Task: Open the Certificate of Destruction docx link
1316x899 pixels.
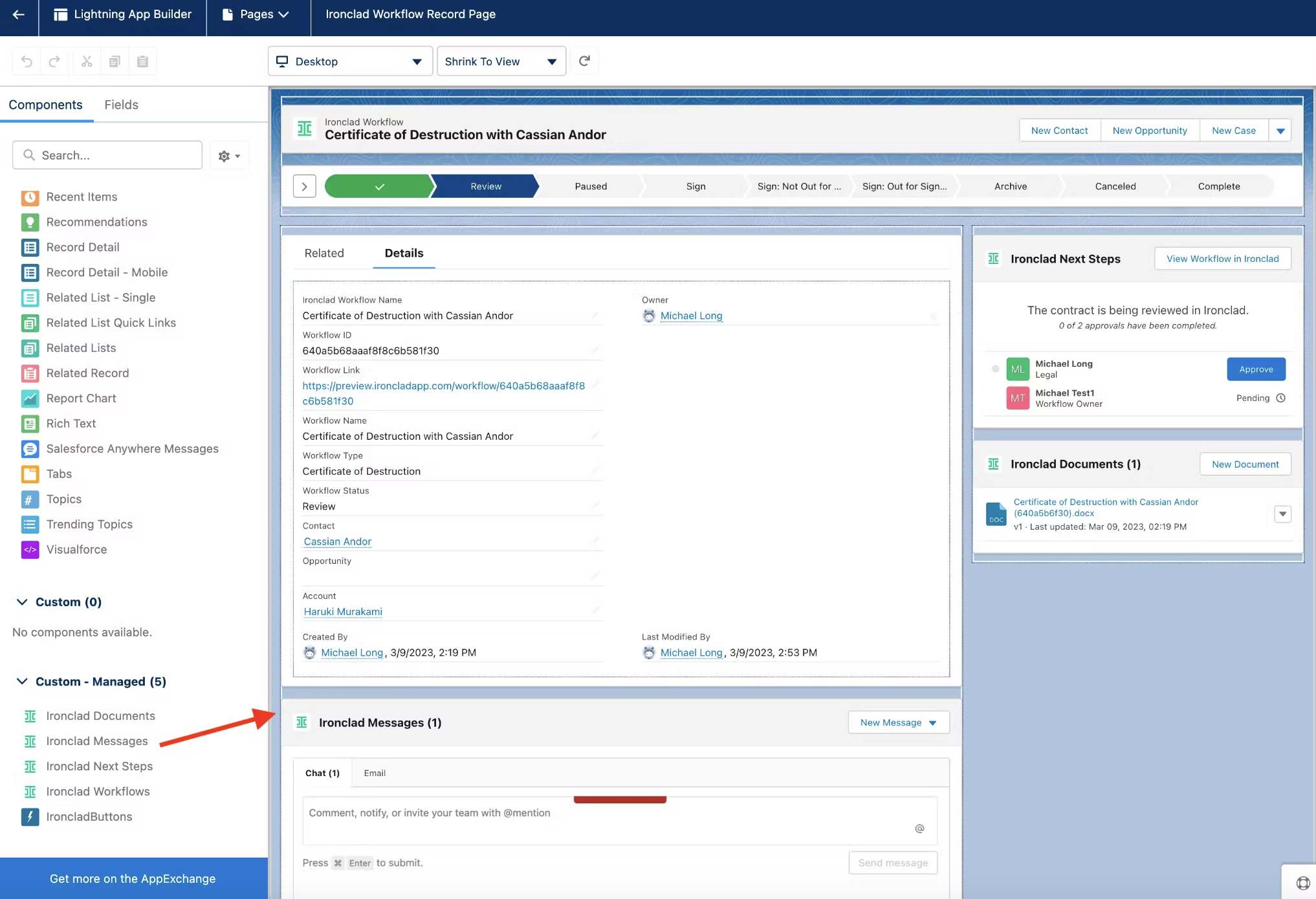Action: pyautogui.click(x=1106, y=508)
